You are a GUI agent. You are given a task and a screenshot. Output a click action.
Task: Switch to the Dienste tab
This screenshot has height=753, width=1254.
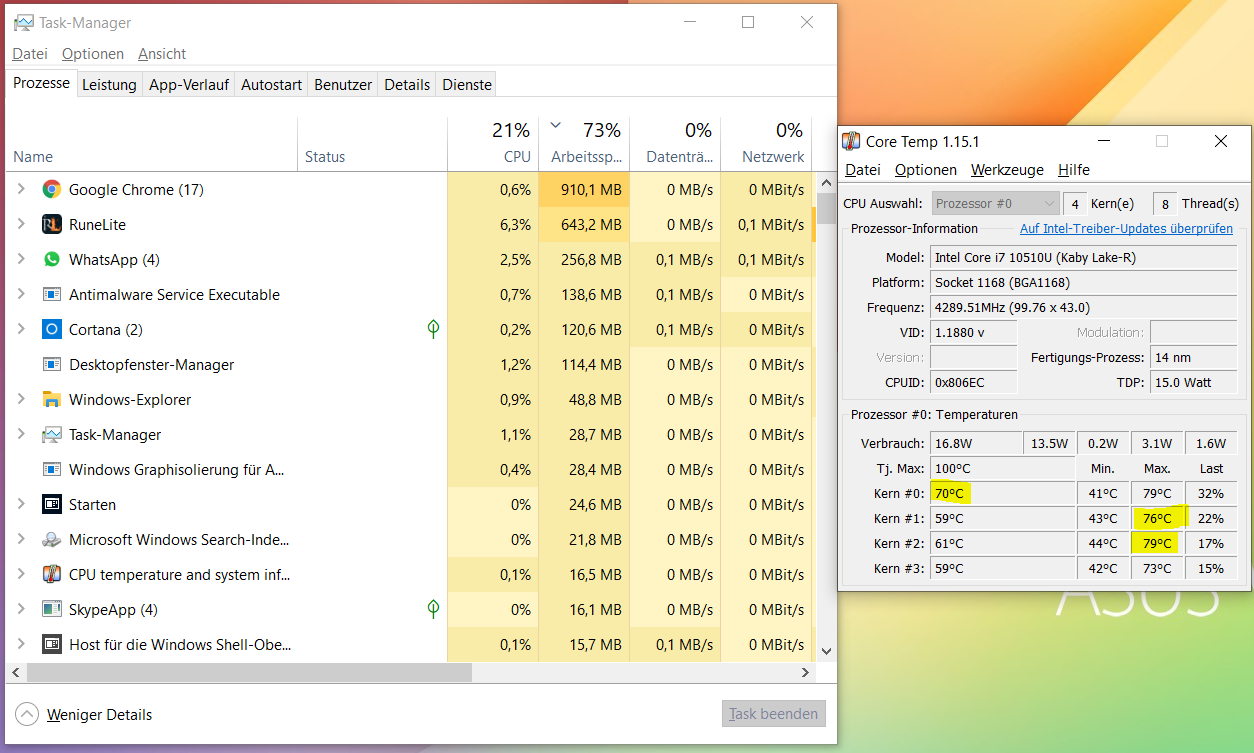click(467, 85)
